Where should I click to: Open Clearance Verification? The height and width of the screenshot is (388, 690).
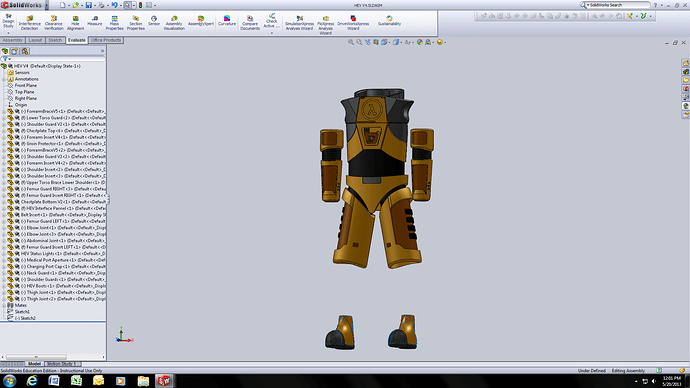[54, 22]
